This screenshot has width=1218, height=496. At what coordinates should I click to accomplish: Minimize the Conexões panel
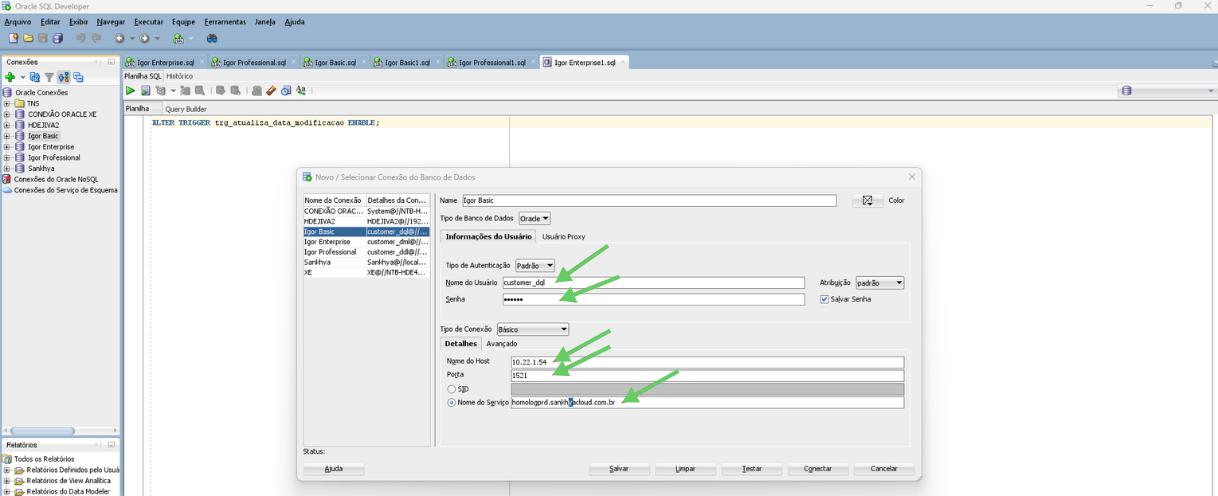point(111,62)
